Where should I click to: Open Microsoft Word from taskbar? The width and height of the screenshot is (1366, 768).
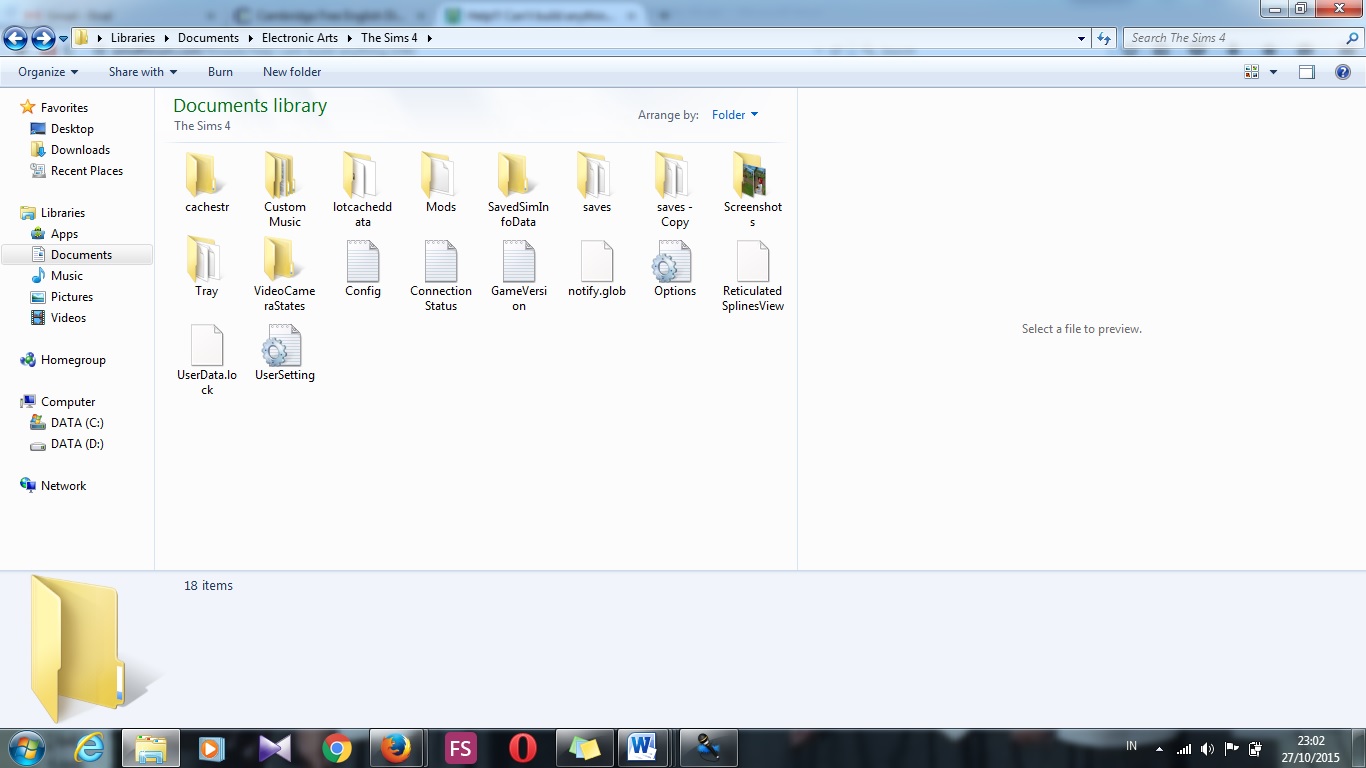(642, 748)
